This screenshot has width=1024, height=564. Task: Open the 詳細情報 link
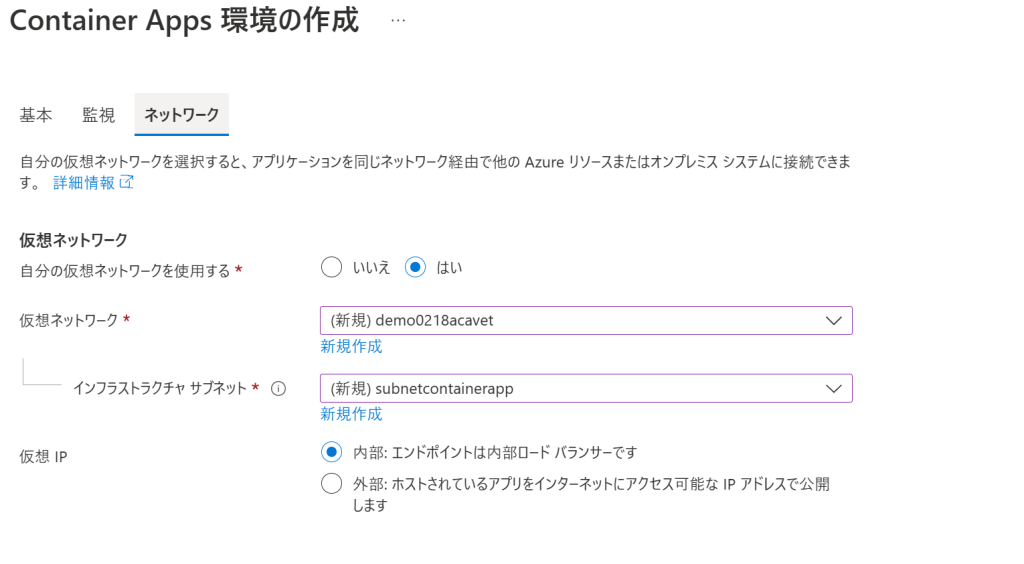tap(84, 183)
